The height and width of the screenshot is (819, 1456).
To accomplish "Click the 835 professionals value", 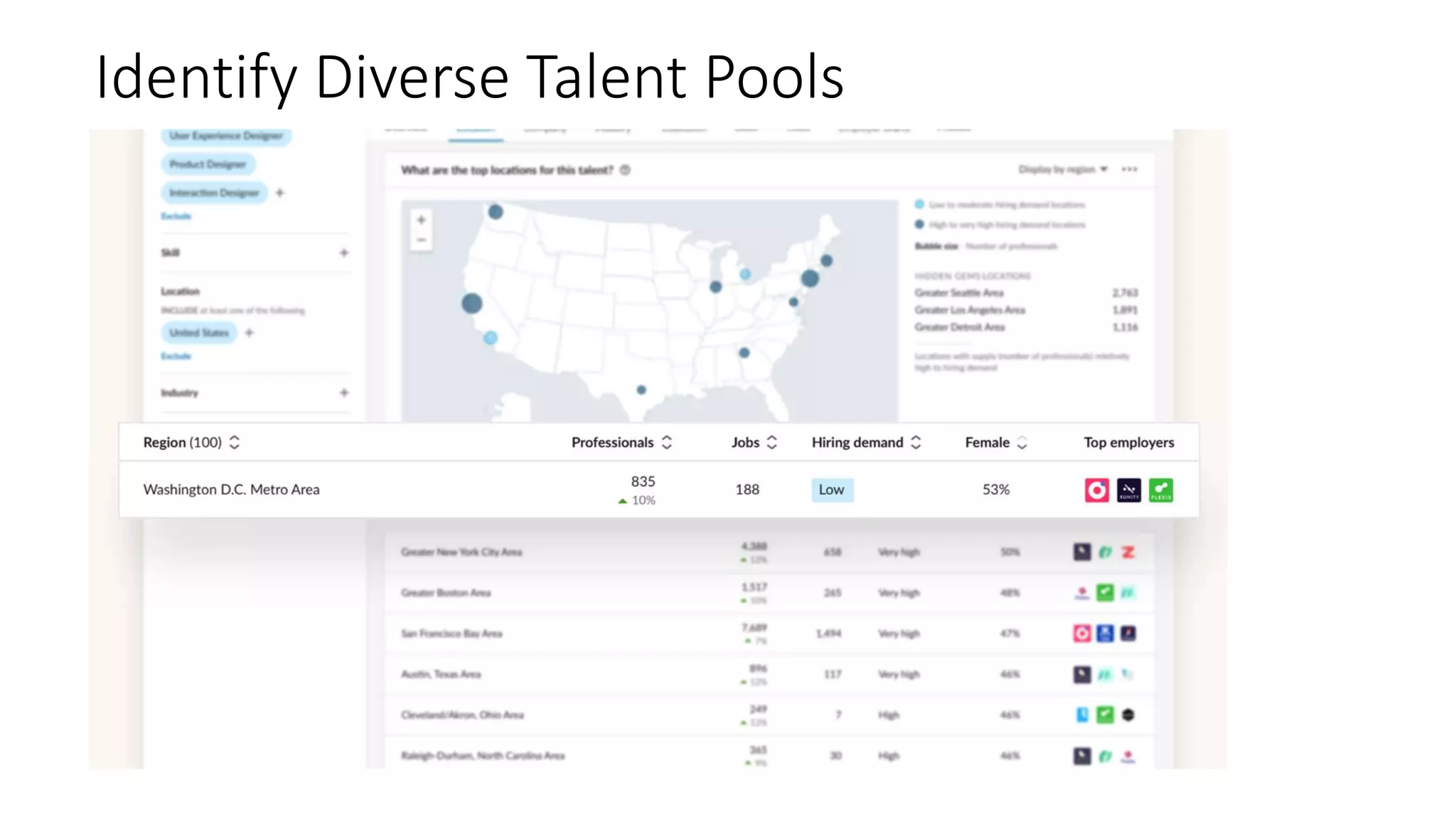I will 643,481.
